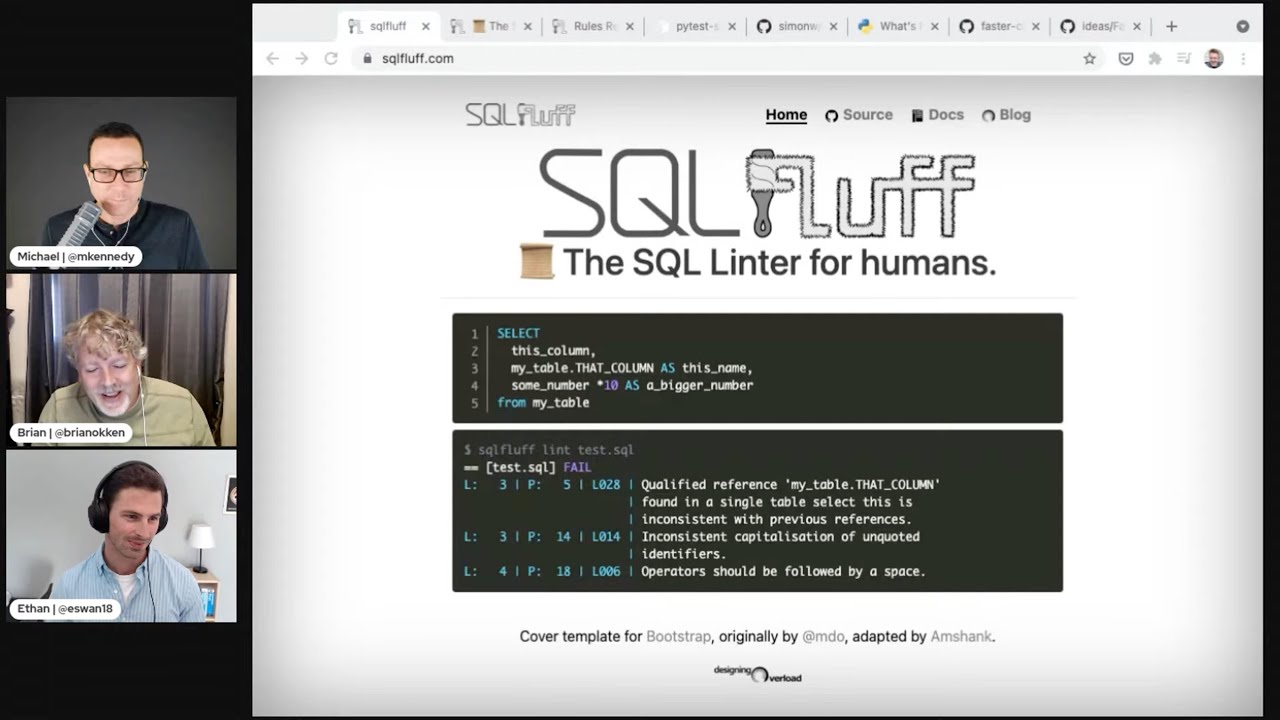
Task: Click 'from my_table' code line
Action: 543,402
